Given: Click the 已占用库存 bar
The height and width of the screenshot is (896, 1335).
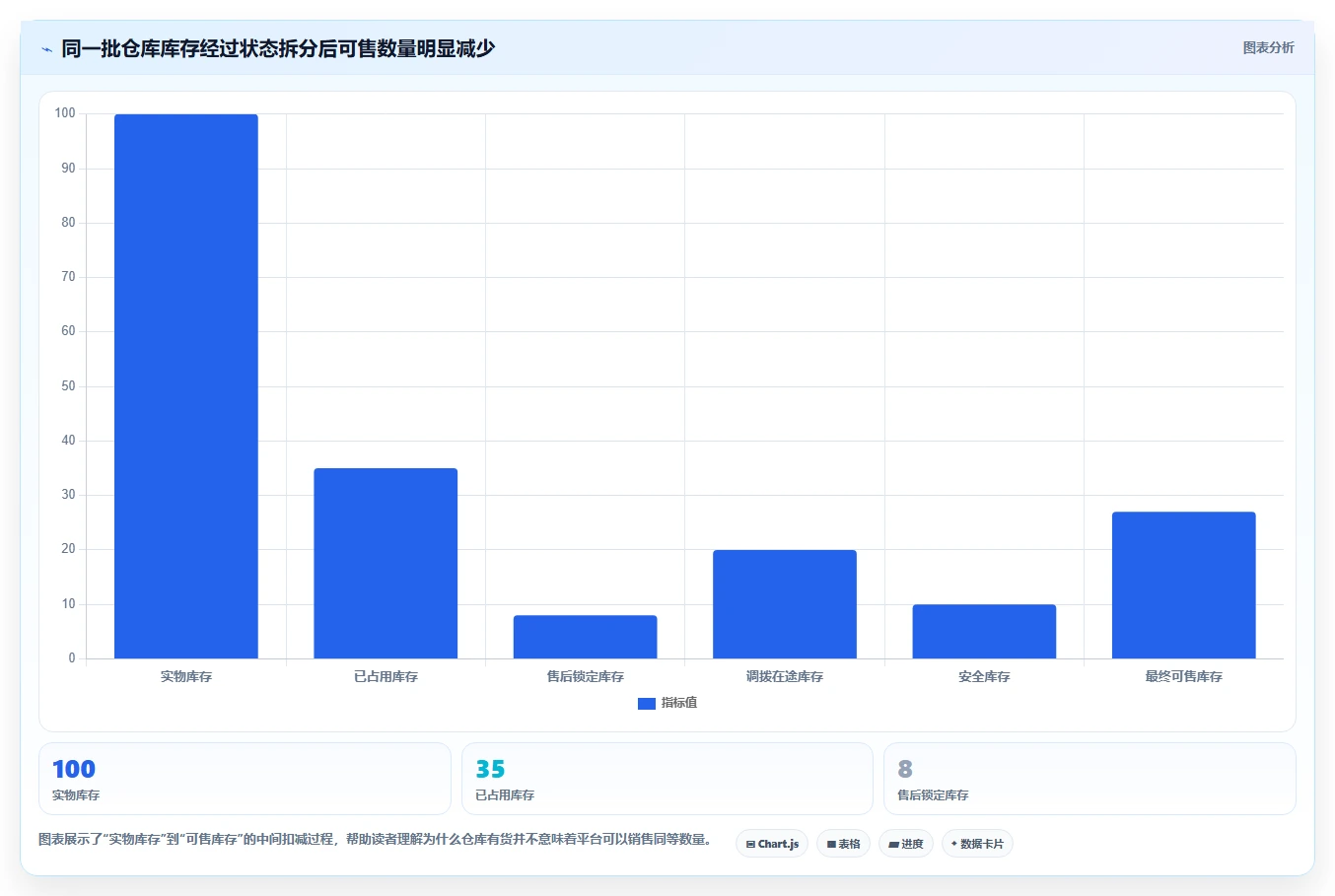Looking at the screenshot, I should click(x=386, y=563).
